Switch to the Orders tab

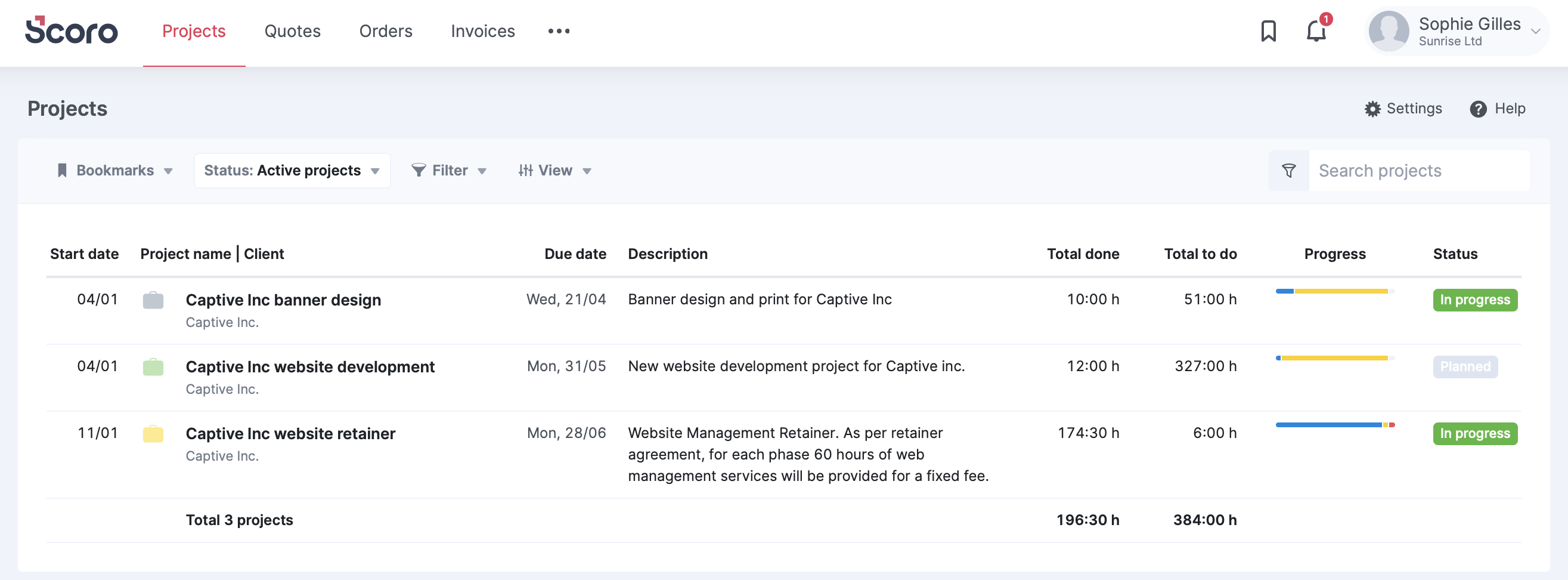pos(386,31)
